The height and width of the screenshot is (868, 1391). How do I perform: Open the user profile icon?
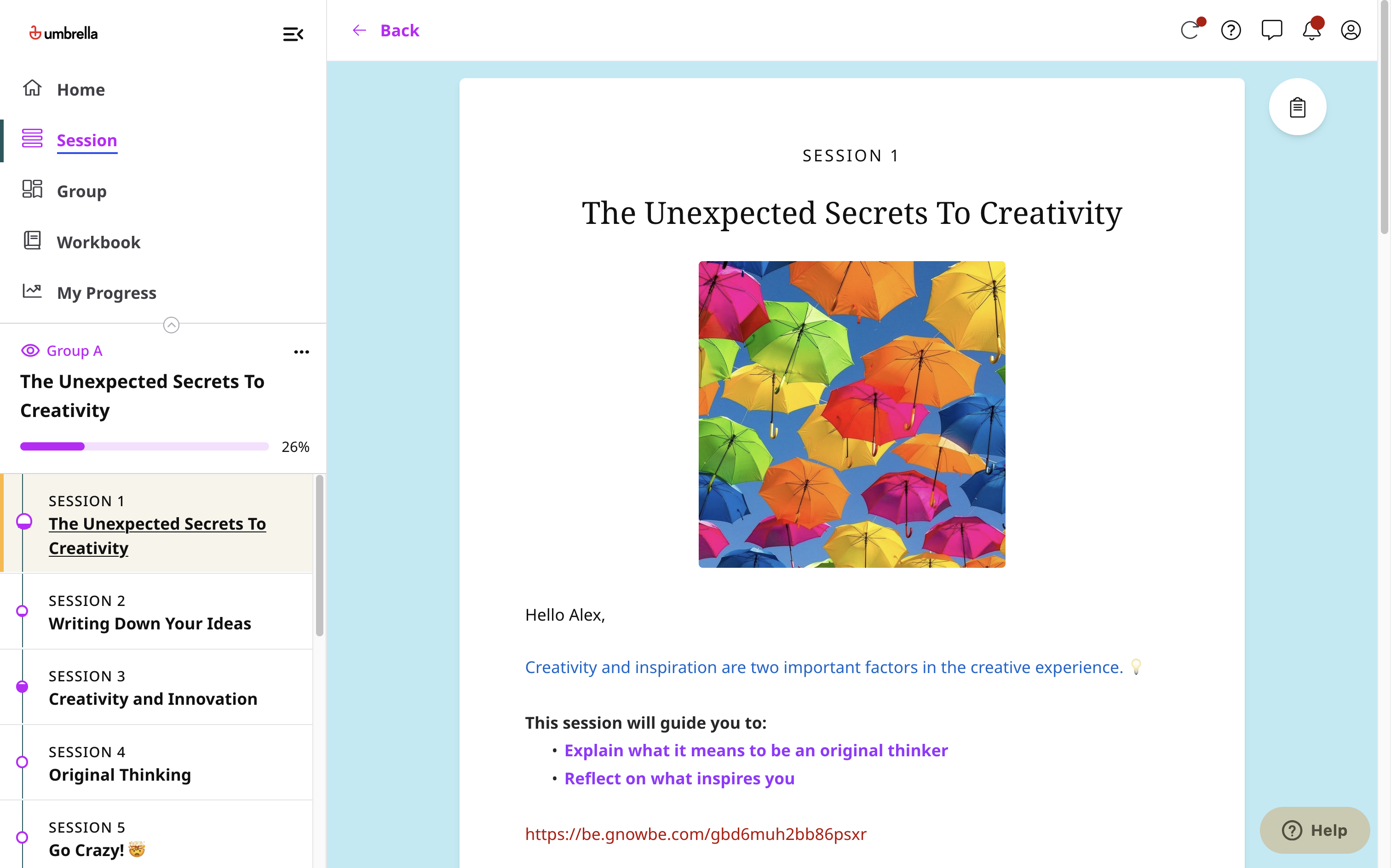(x=1351, y=30)
